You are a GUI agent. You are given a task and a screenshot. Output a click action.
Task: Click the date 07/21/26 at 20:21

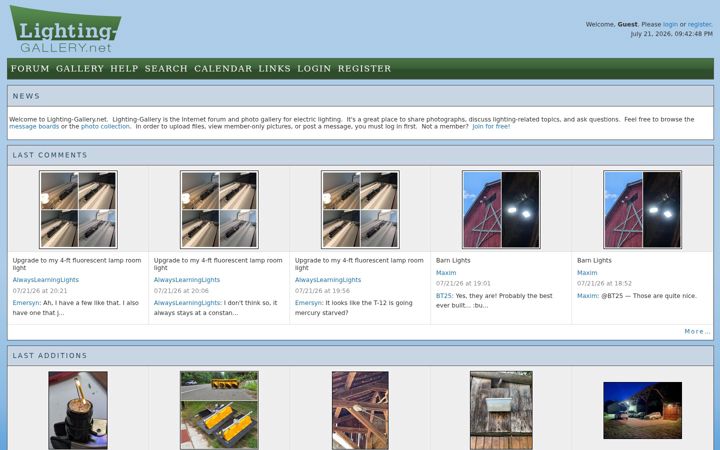pyautogui.click(x=40, y=291)
